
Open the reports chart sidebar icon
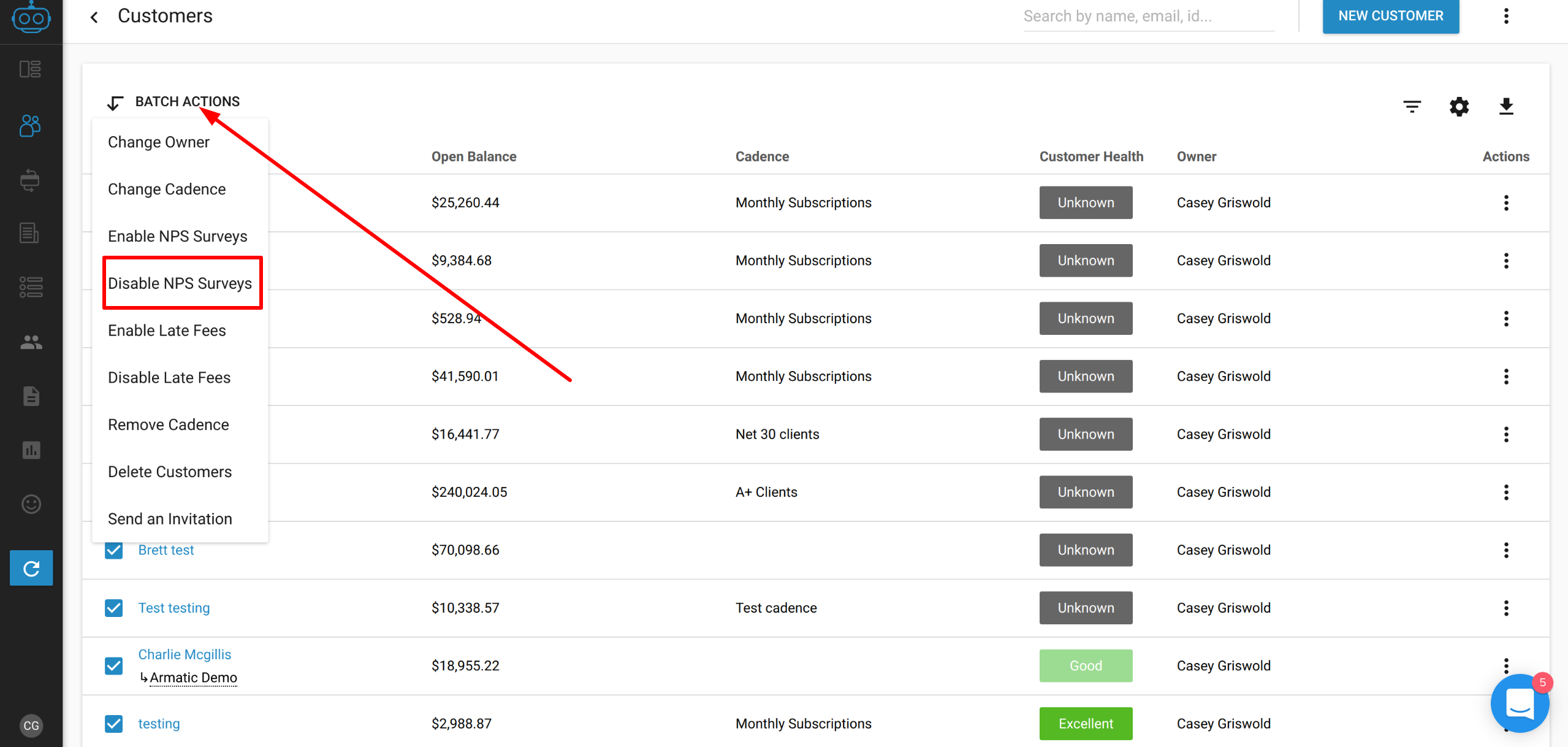pyautogui.click(x=31, y=450)
